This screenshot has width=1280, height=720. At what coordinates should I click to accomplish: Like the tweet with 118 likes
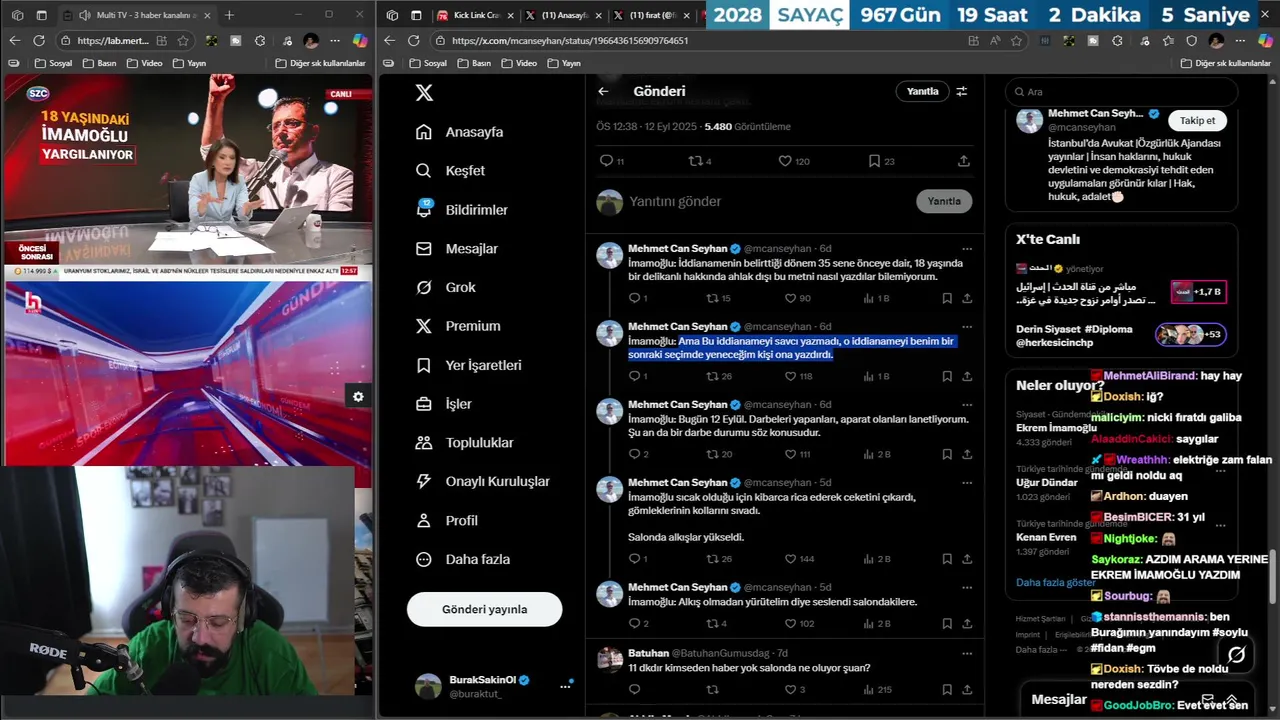click(798, 376)
